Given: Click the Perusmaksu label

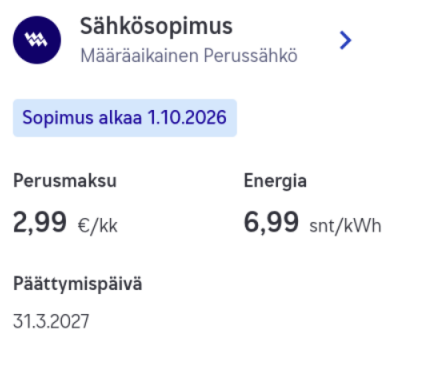Looking at the screenshot, I should click(65, 181).
